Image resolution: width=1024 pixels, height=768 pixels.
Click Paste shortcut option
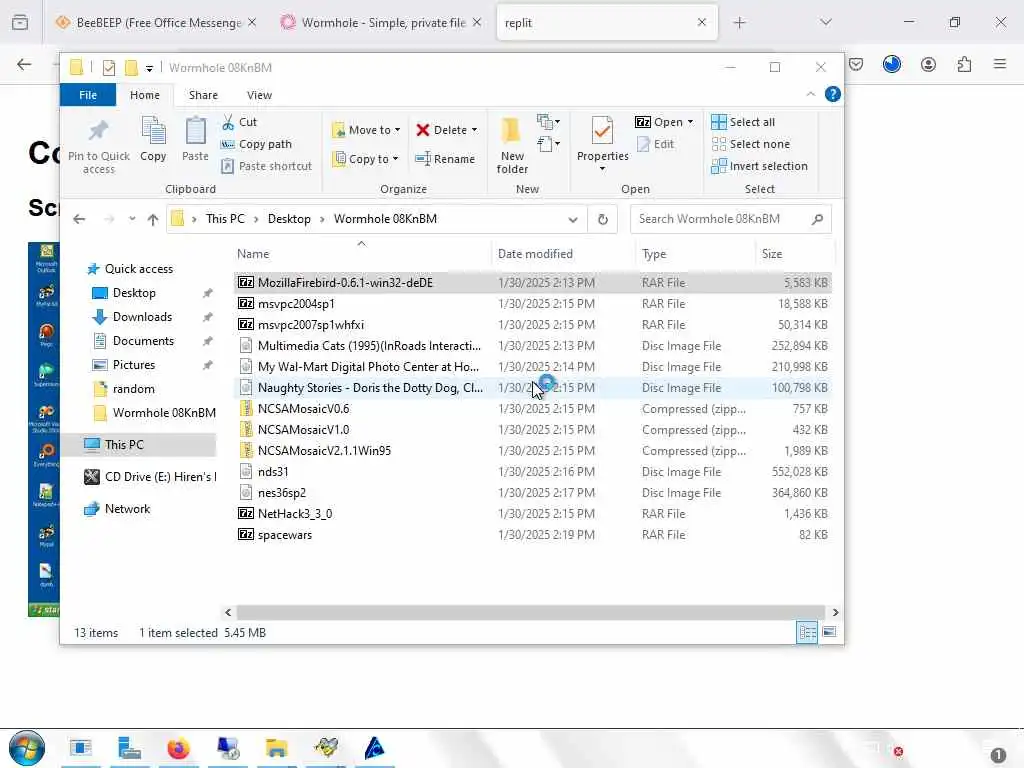266,167
